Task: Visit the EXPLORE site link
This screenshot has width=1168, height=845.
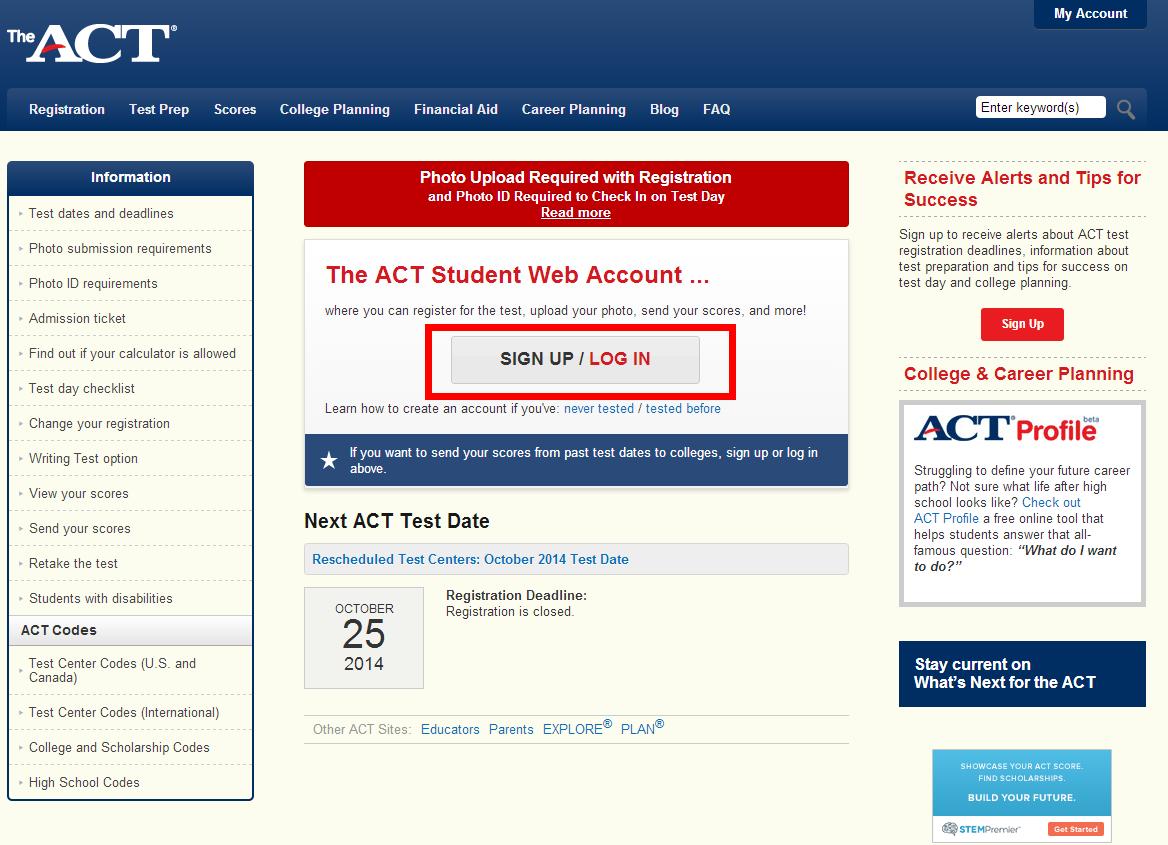Action: pos(577,728)
